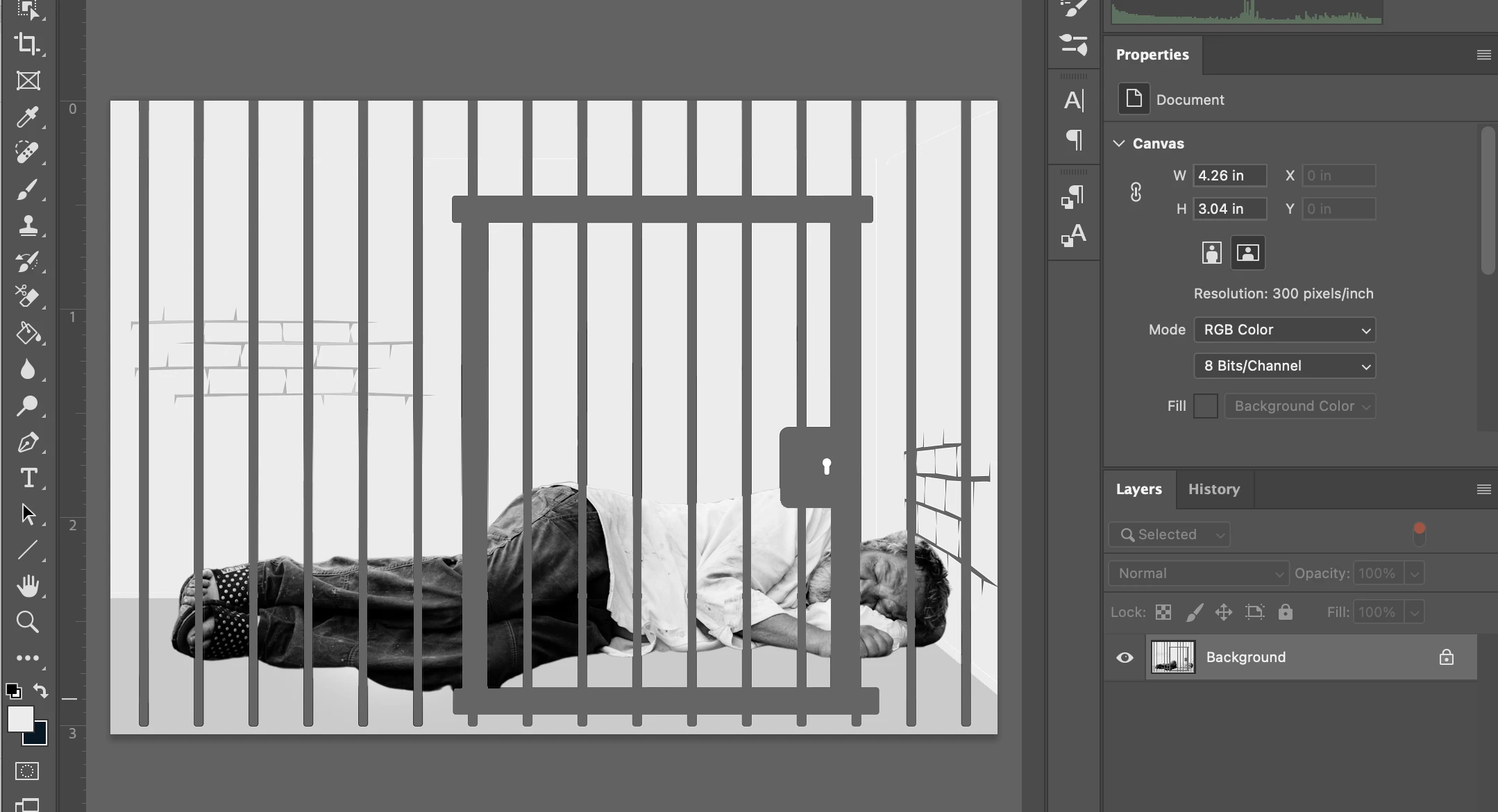1498x812 pixels.
Task: Collapse the Canvas section
Action: (1118, 144)
